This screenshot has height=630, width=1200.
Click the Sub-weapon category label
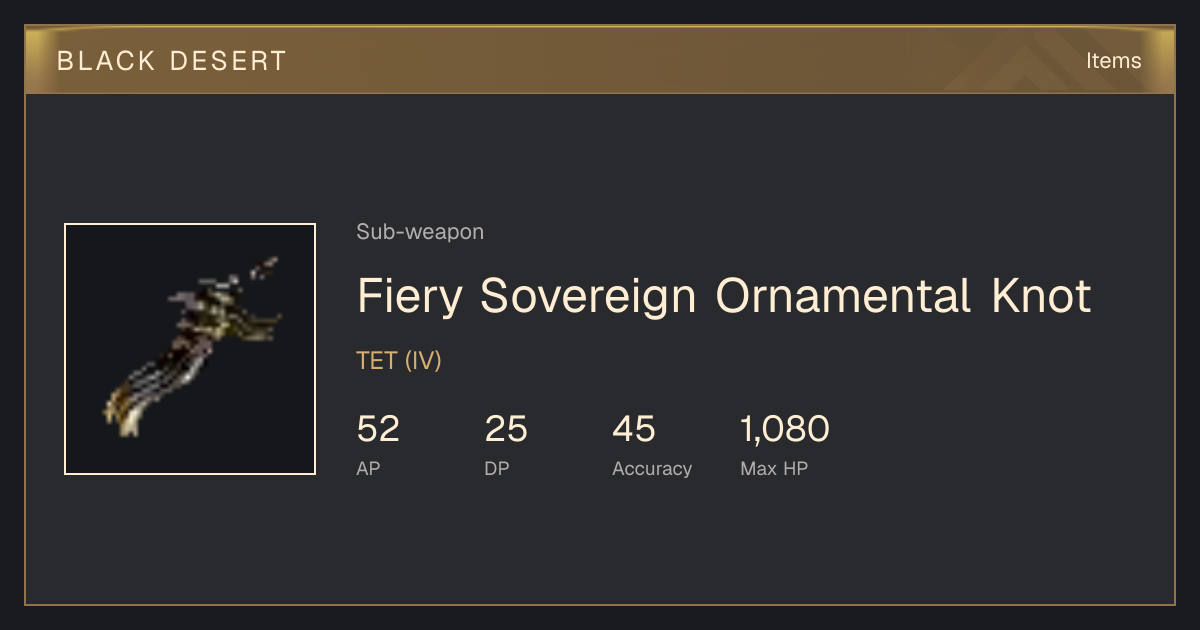[420, 232]
